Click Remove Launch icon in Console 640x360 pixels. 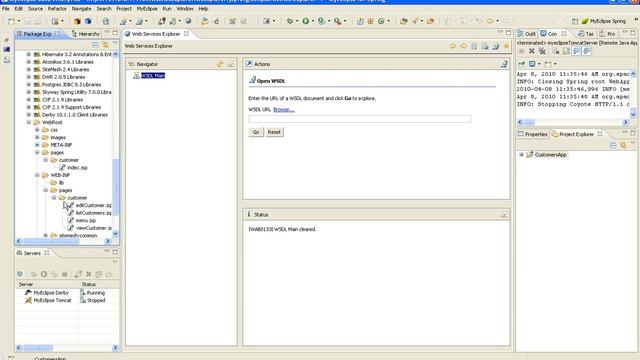pyautogui.click(x=531, y=51)
